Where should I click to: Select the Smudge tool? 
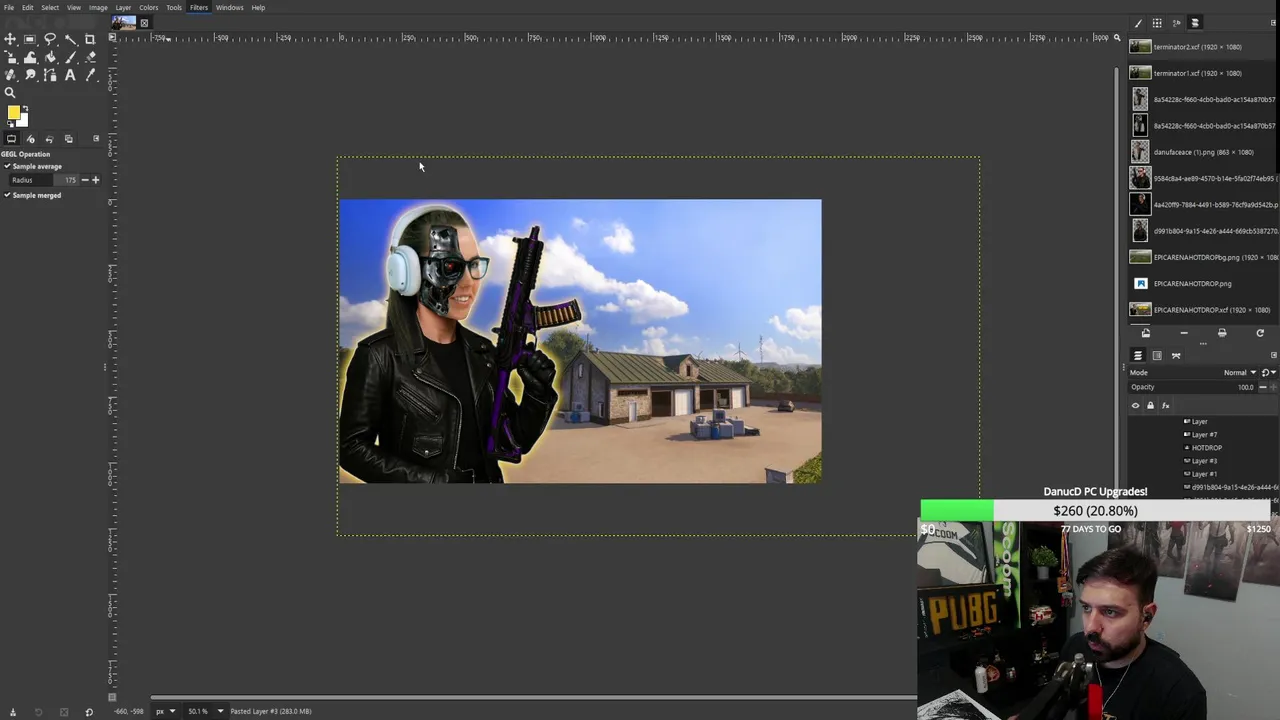(30, 75)
